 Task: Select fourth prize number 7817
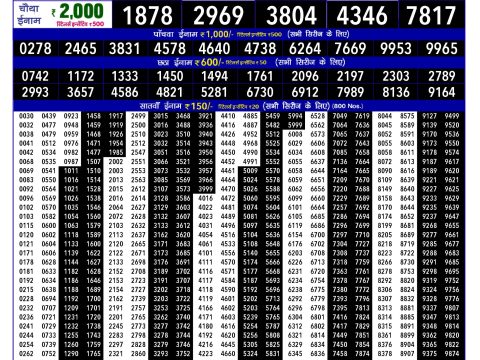[x=431, y=15]
